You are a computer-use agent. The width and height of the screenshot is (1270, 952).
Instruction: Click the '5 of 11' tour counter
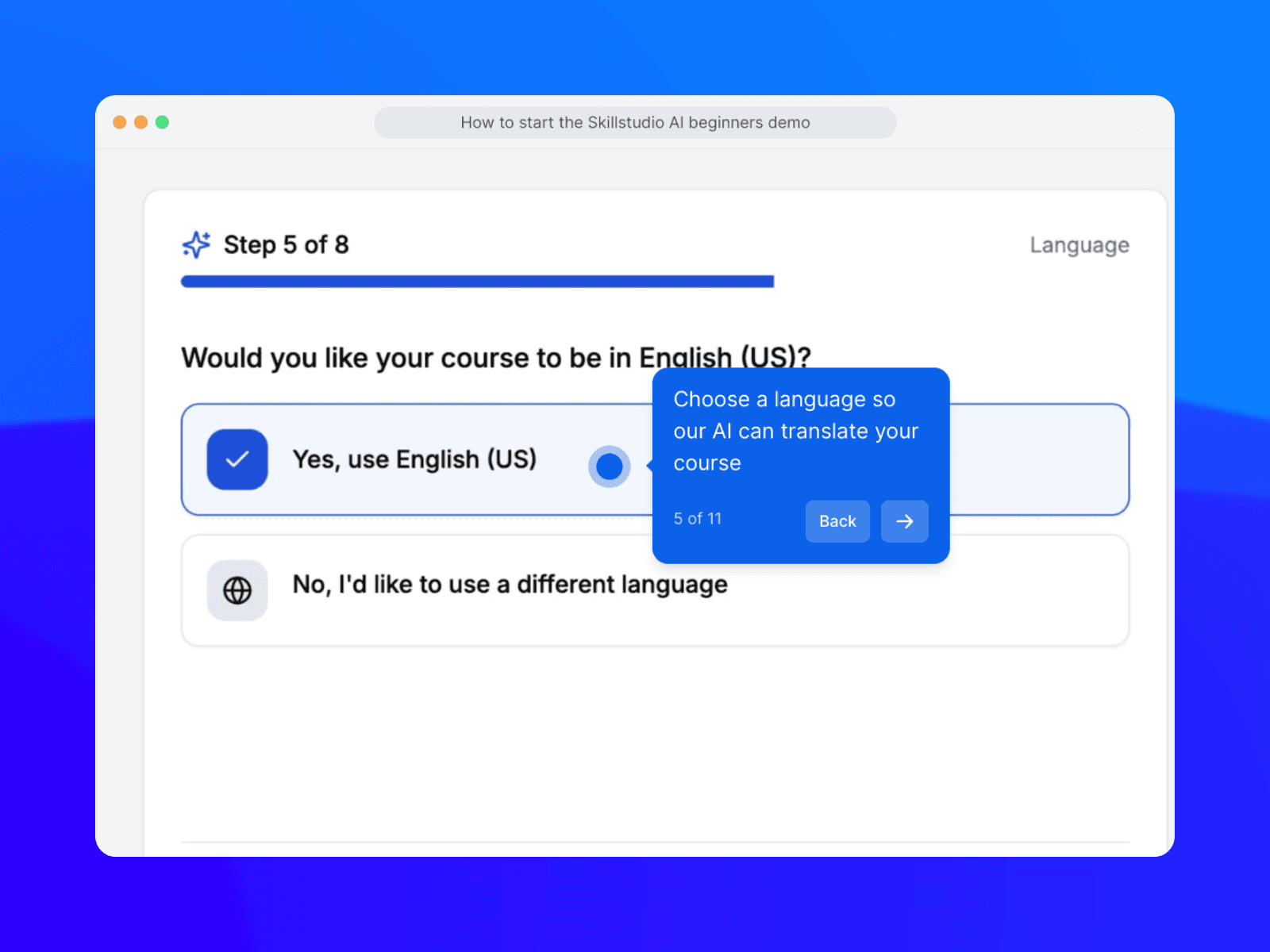point(698,519)
